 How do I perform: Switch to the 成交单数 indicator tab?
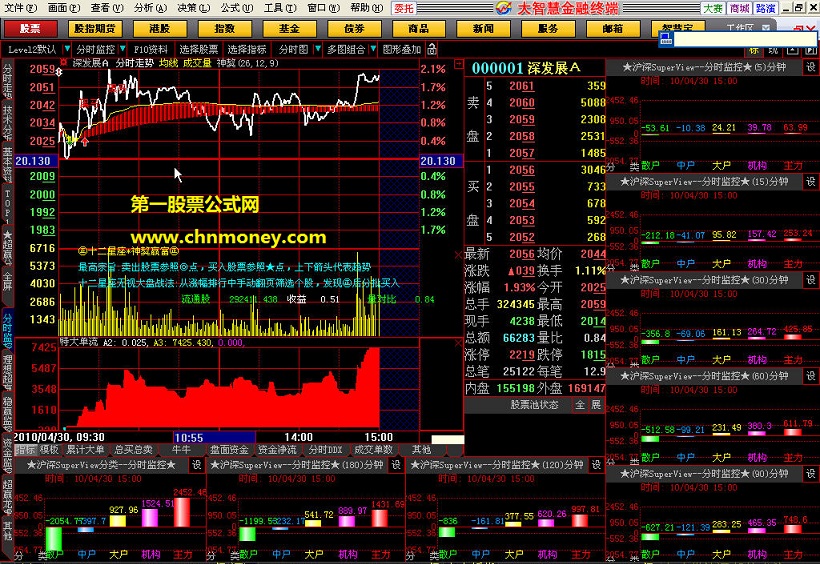click(373, 449)
